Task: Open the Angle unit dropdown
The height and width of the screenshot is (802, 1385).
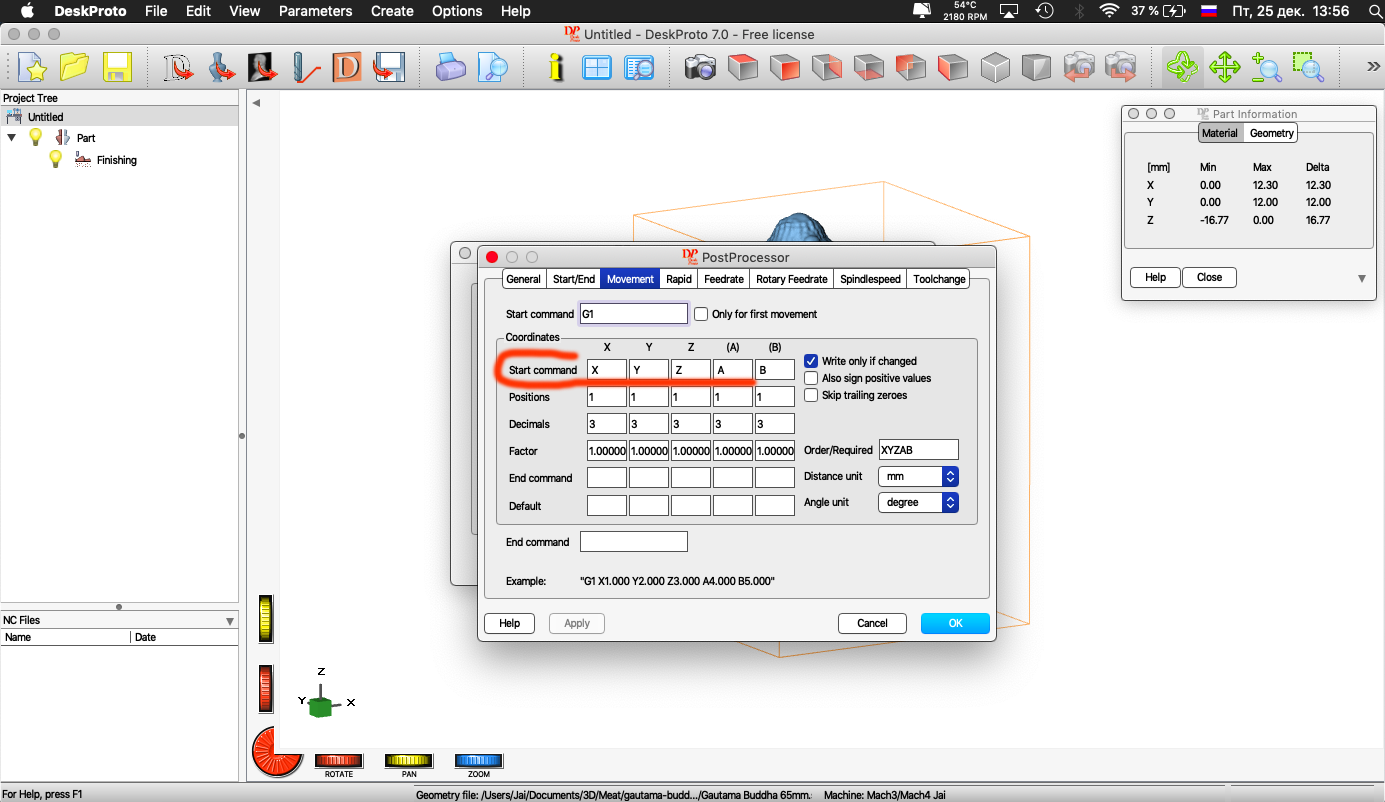Action: (x=918, y=502)
